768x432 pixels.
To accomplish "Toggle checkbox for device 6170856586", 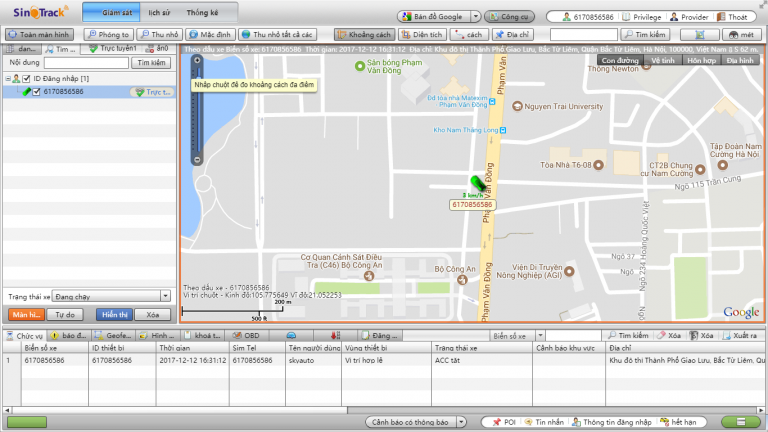I will tap(37, 92).
